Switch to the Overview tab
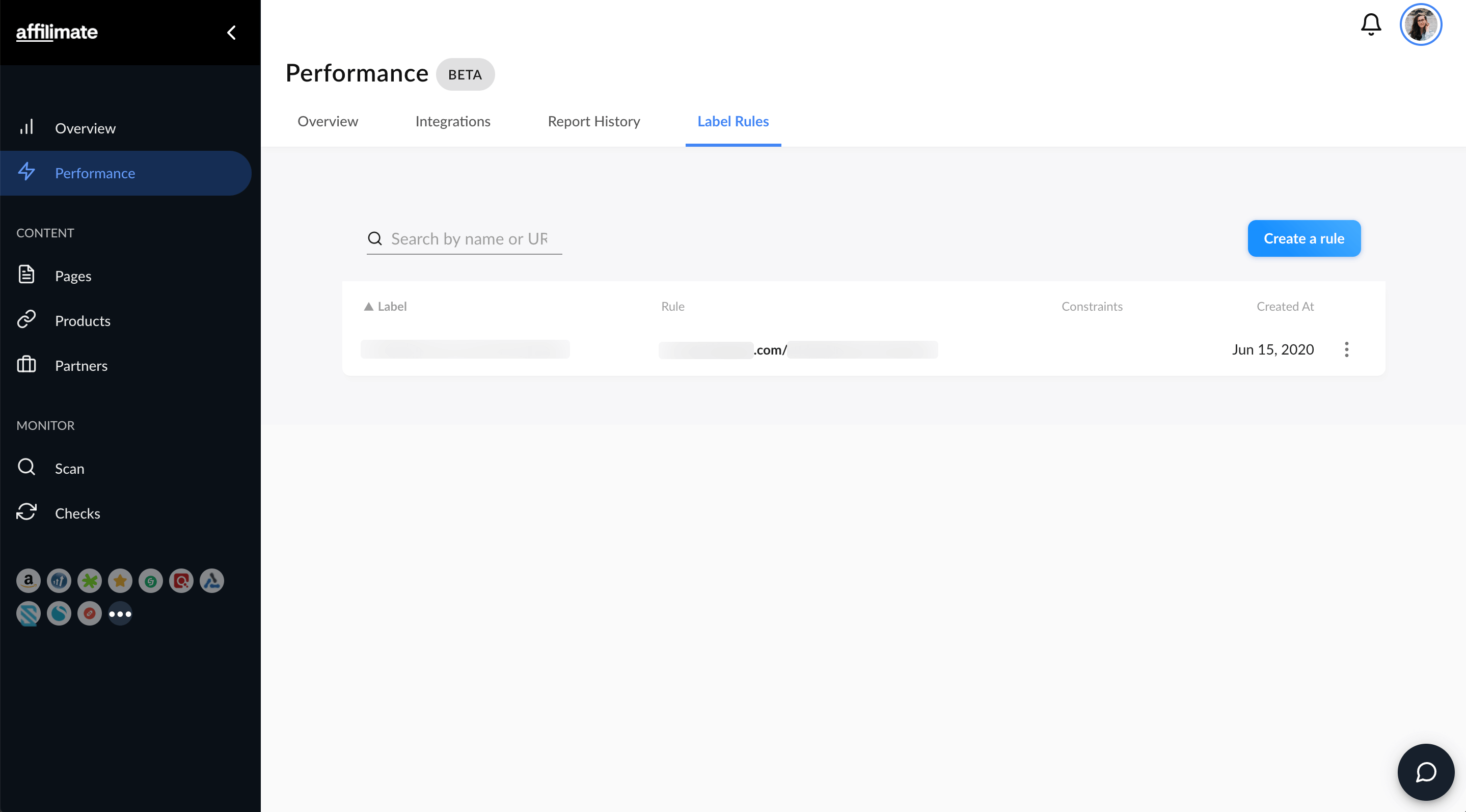1466x812 pixels. pyautogui.click(x=327, y=121)
